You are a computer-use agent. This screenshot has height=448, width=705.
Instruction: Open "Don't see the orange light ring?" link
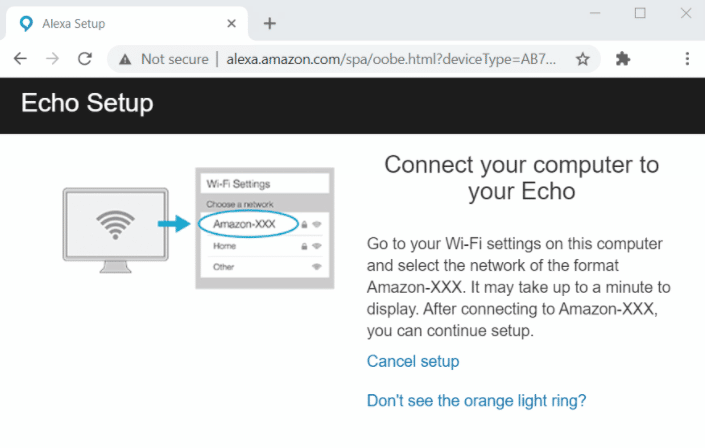[x=476, y=401]
